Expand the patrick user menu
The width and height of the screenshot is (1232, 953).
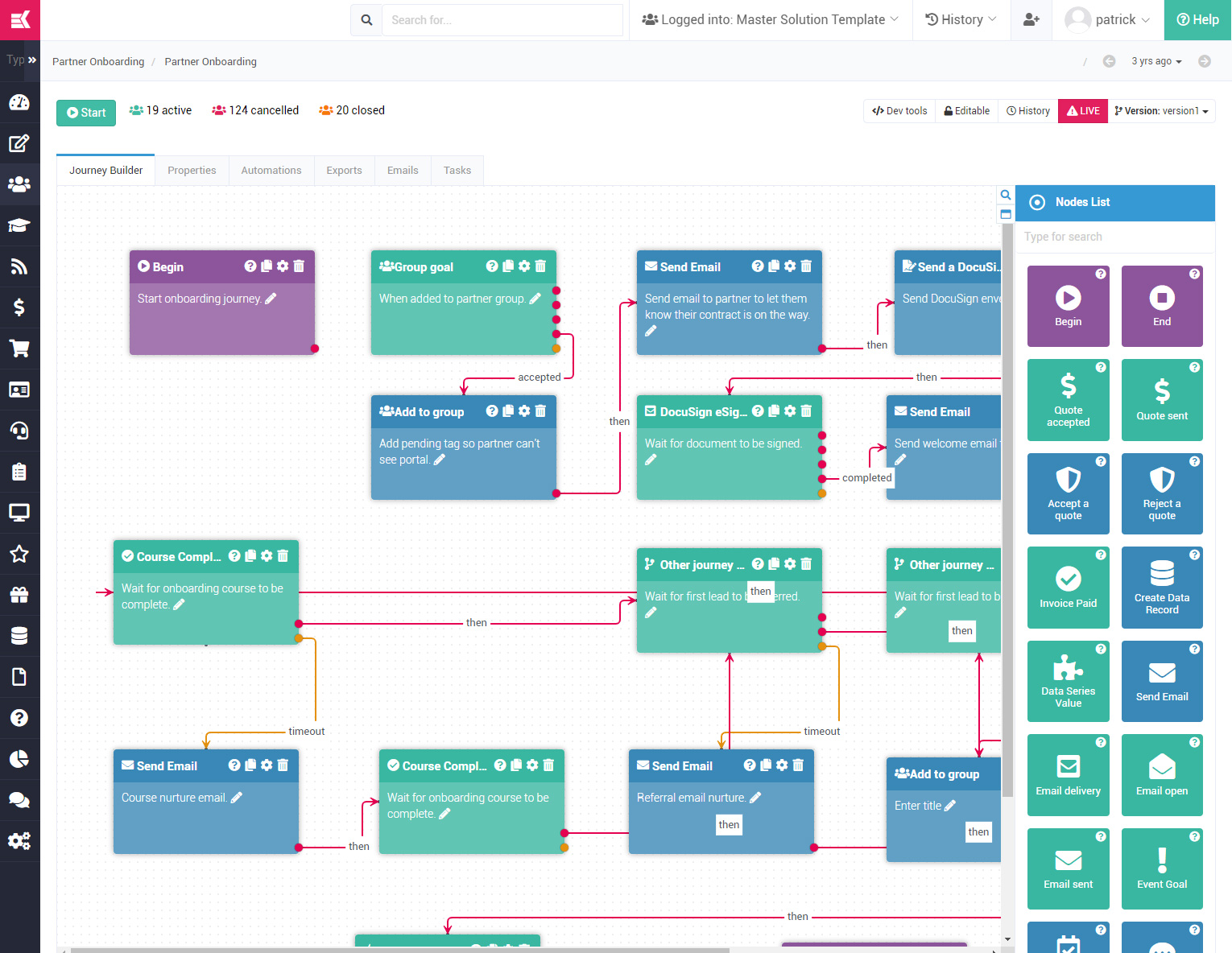[x=1107, y=20]
